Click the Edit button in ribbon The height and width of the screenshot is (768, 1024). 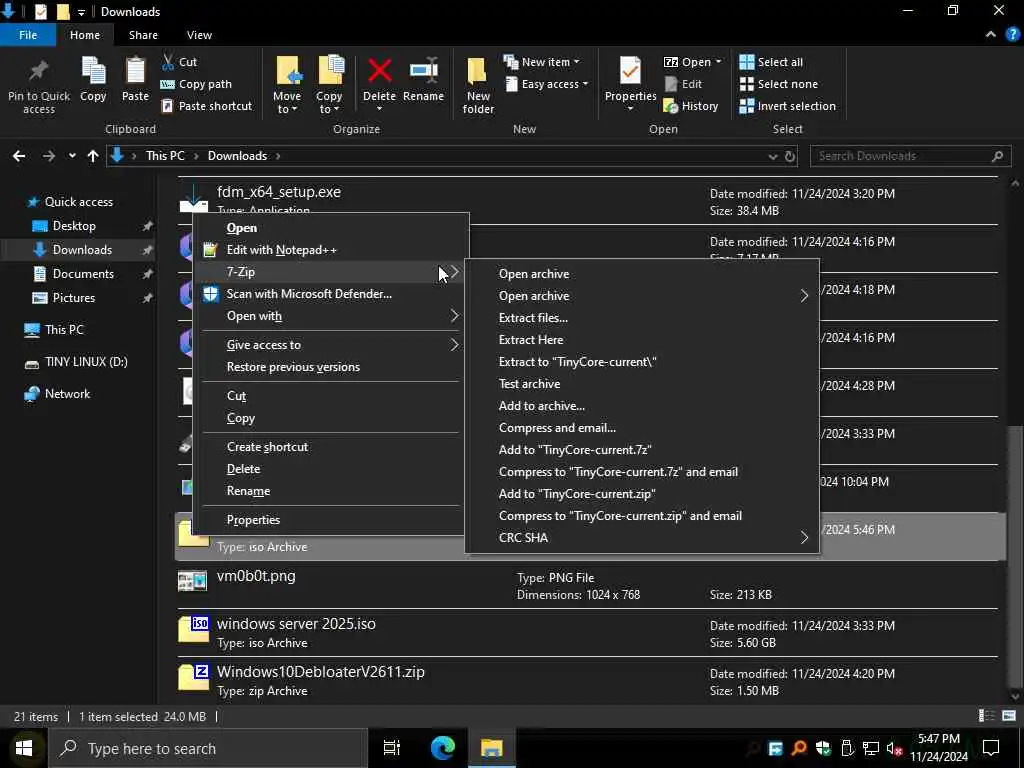[683, 84]
